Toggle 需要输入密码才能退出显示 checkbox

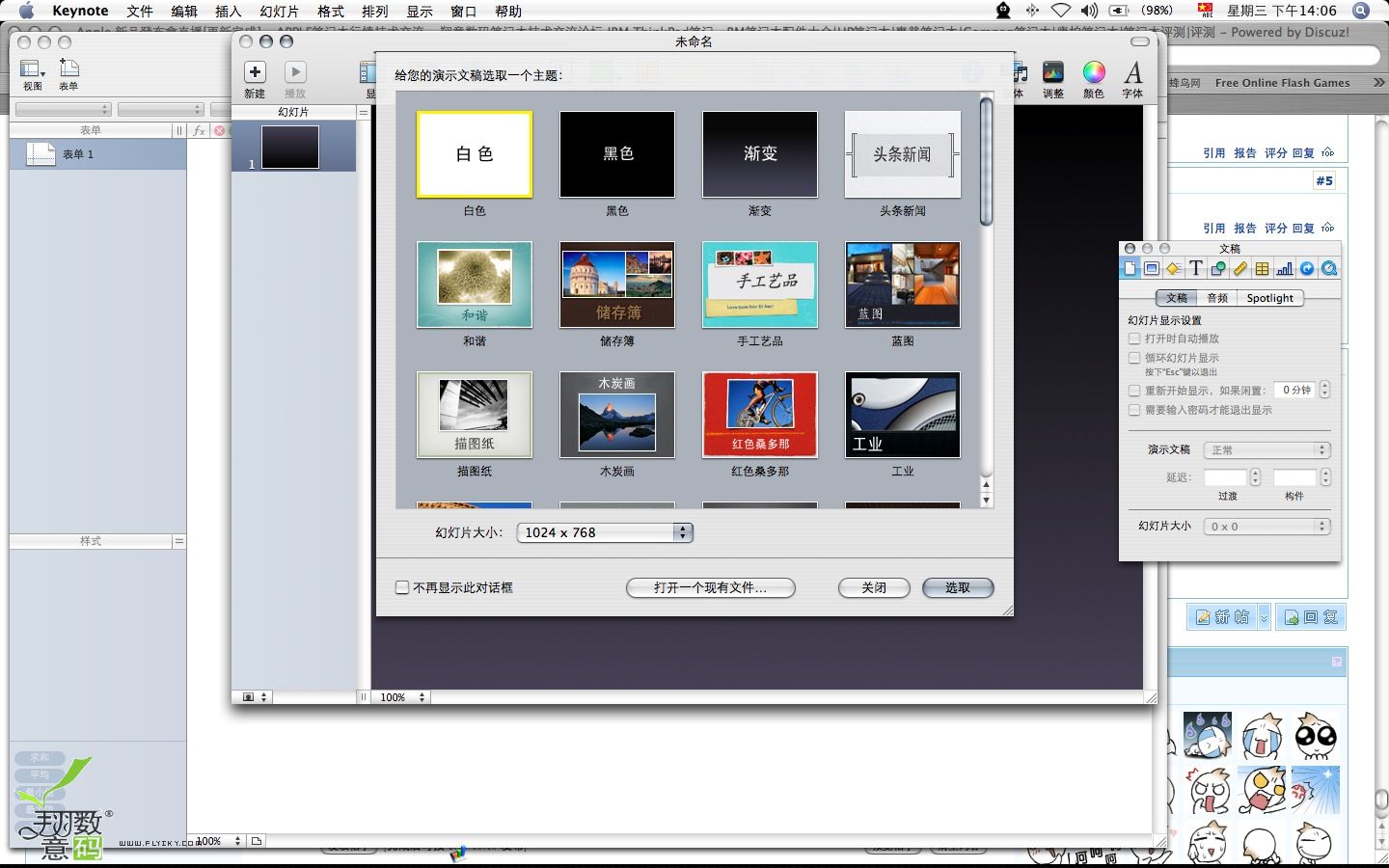[1134, 410]
